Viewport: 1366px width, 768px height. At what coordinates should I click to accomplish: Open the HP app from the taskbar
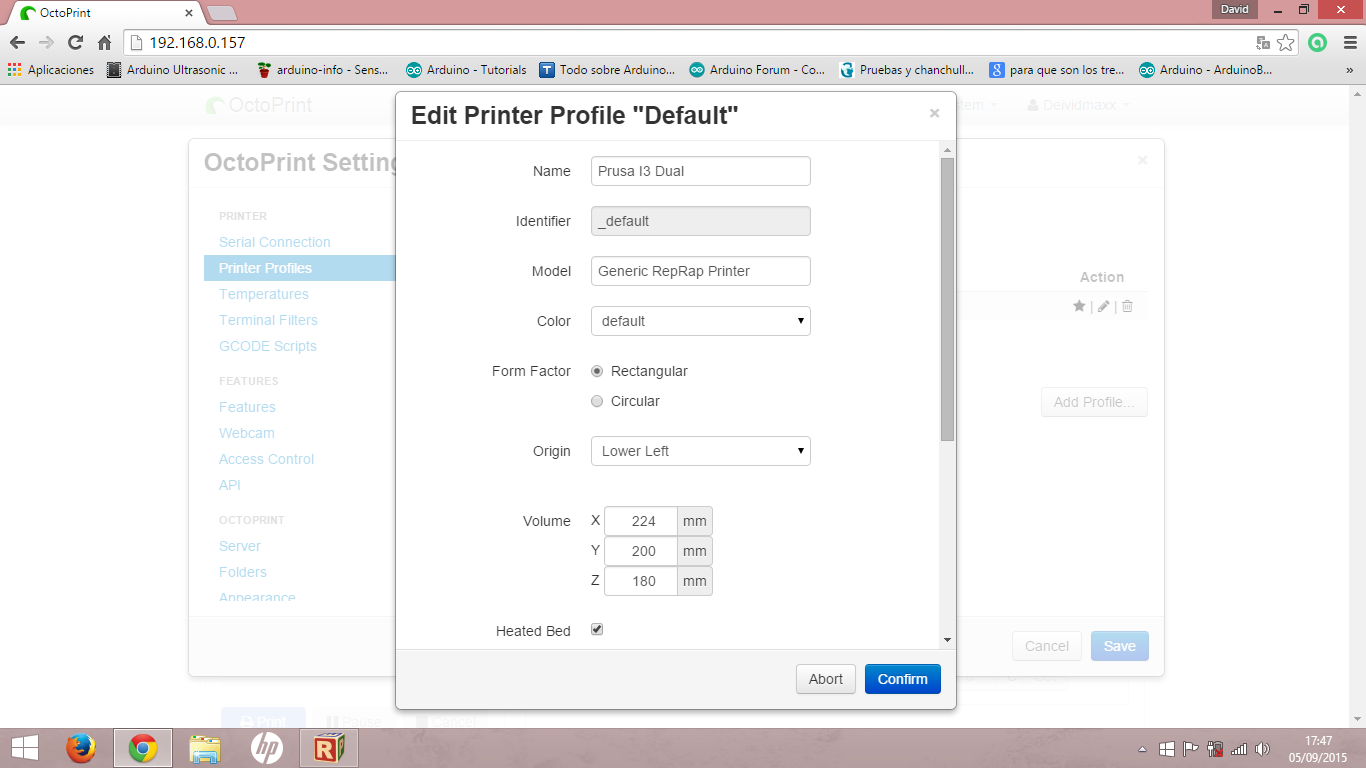pos(267,748)
